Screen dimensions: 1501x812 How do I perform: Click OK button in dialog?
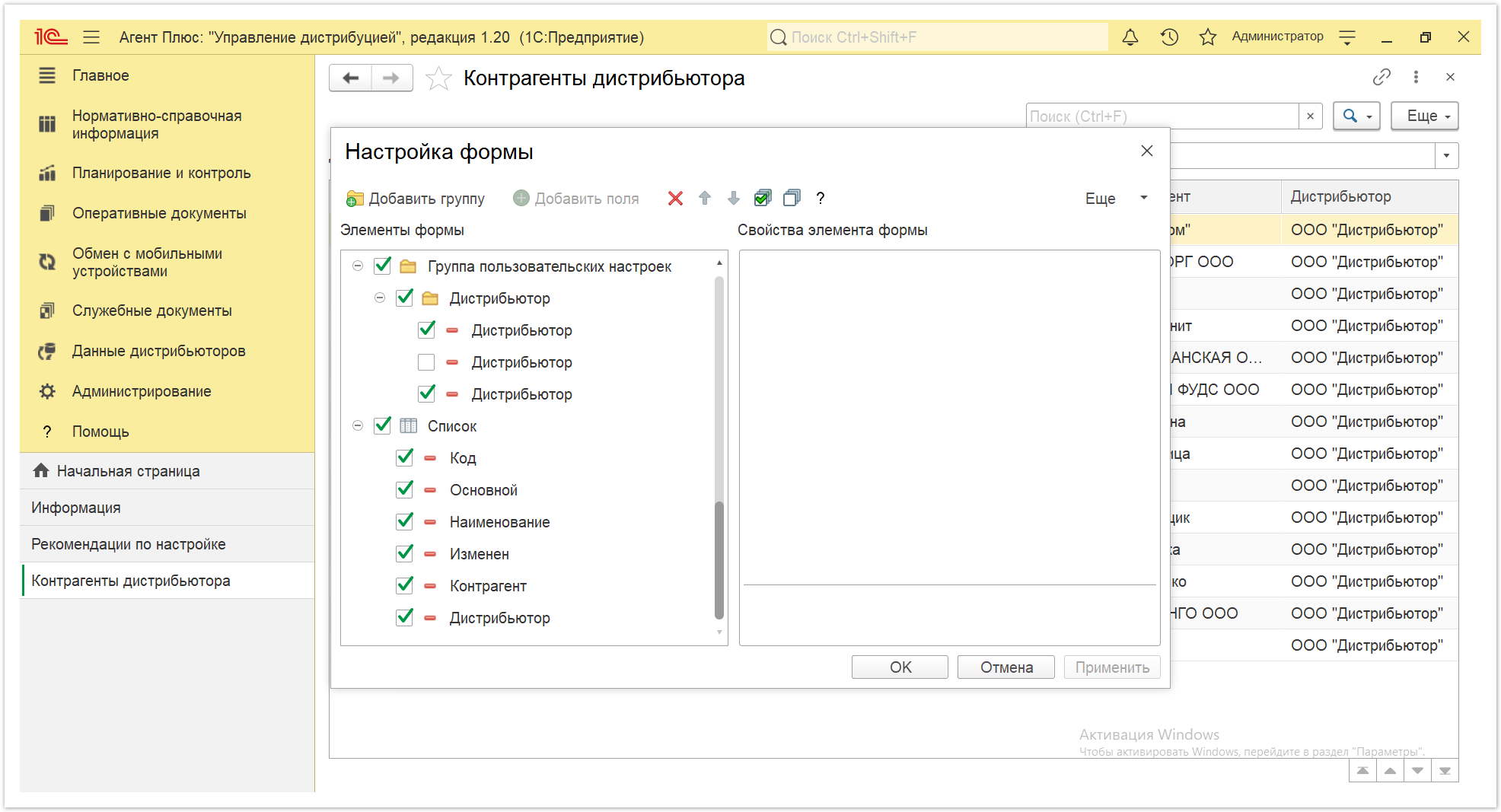[900, 667]
